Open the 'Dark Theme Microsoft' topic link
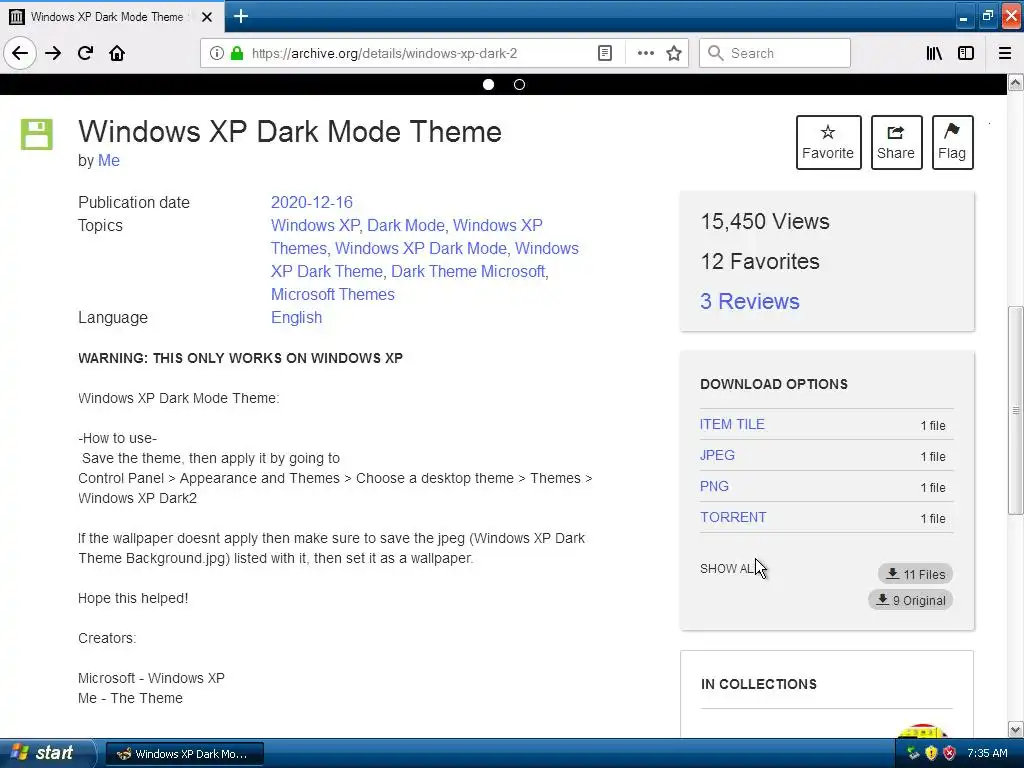Screen dimensions: 1024x768 point(468,272)
